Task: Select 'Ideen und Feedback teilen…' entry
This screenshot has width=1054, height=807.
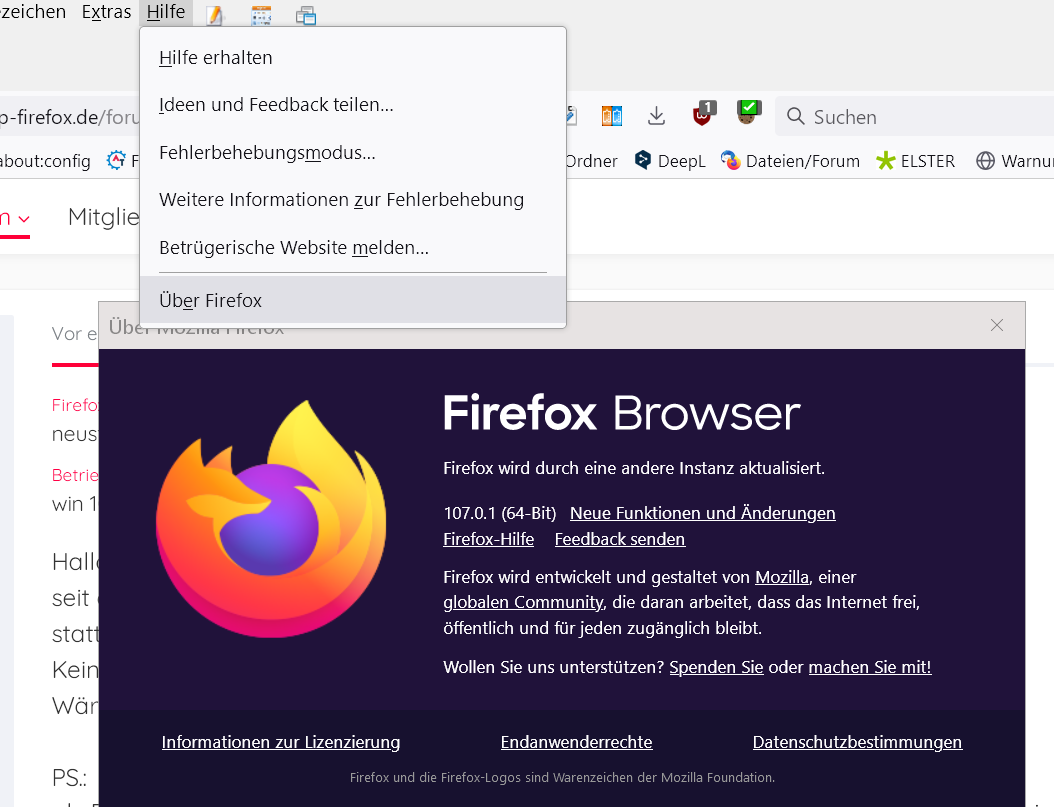Action: (x=353, y=105)
